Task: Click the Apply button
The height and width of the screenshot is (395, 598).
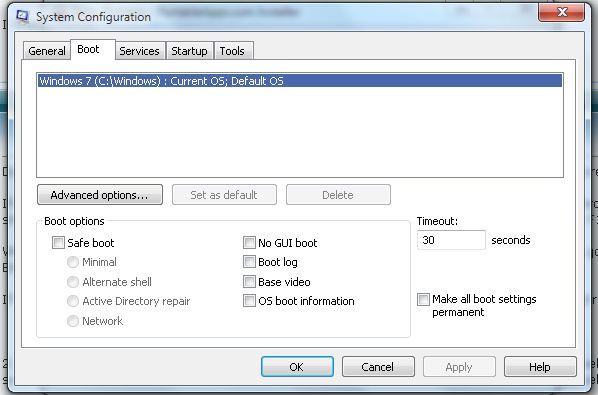Action: coord(459,367)
